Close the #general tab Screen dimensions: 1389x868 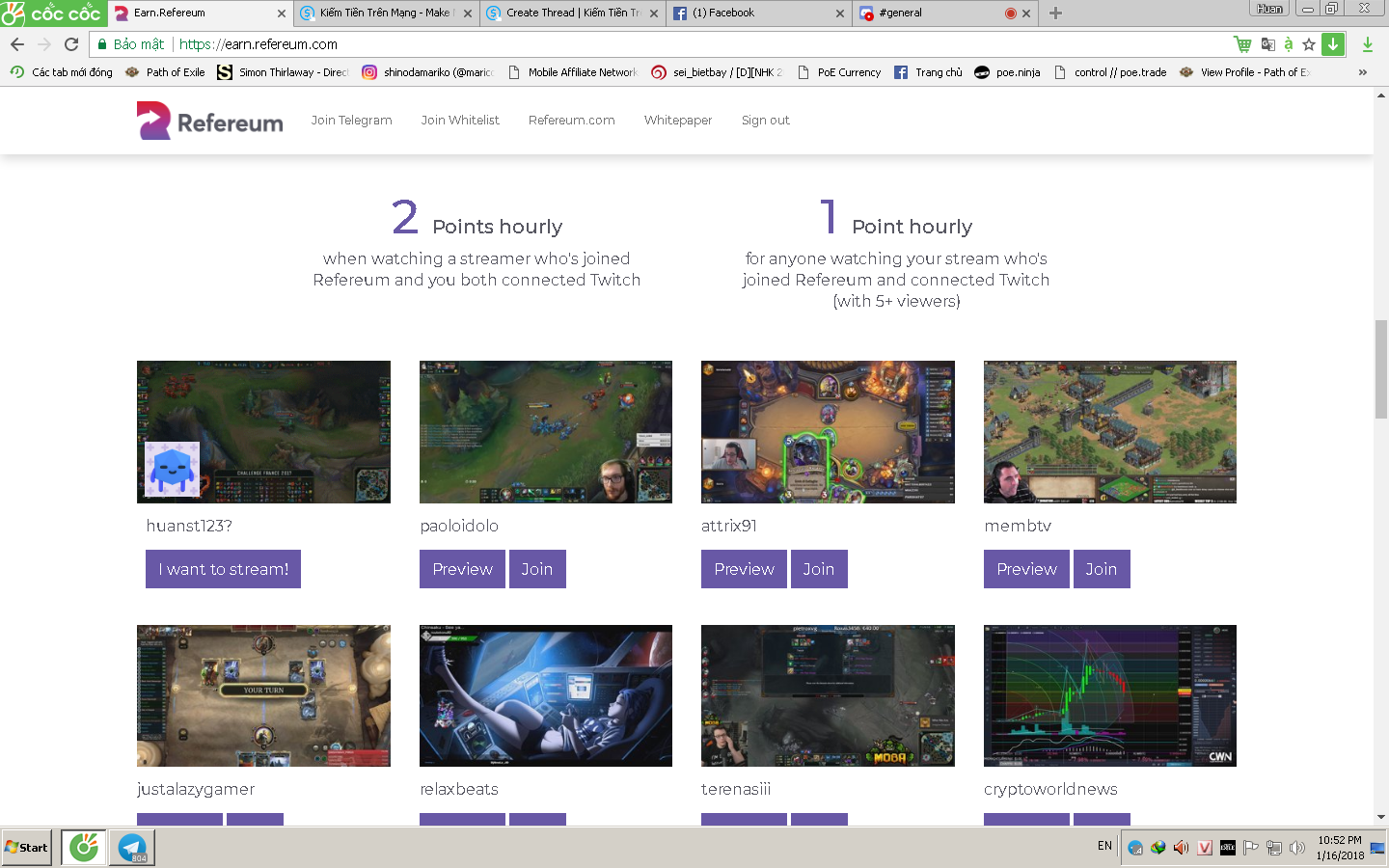[1026, 14]
